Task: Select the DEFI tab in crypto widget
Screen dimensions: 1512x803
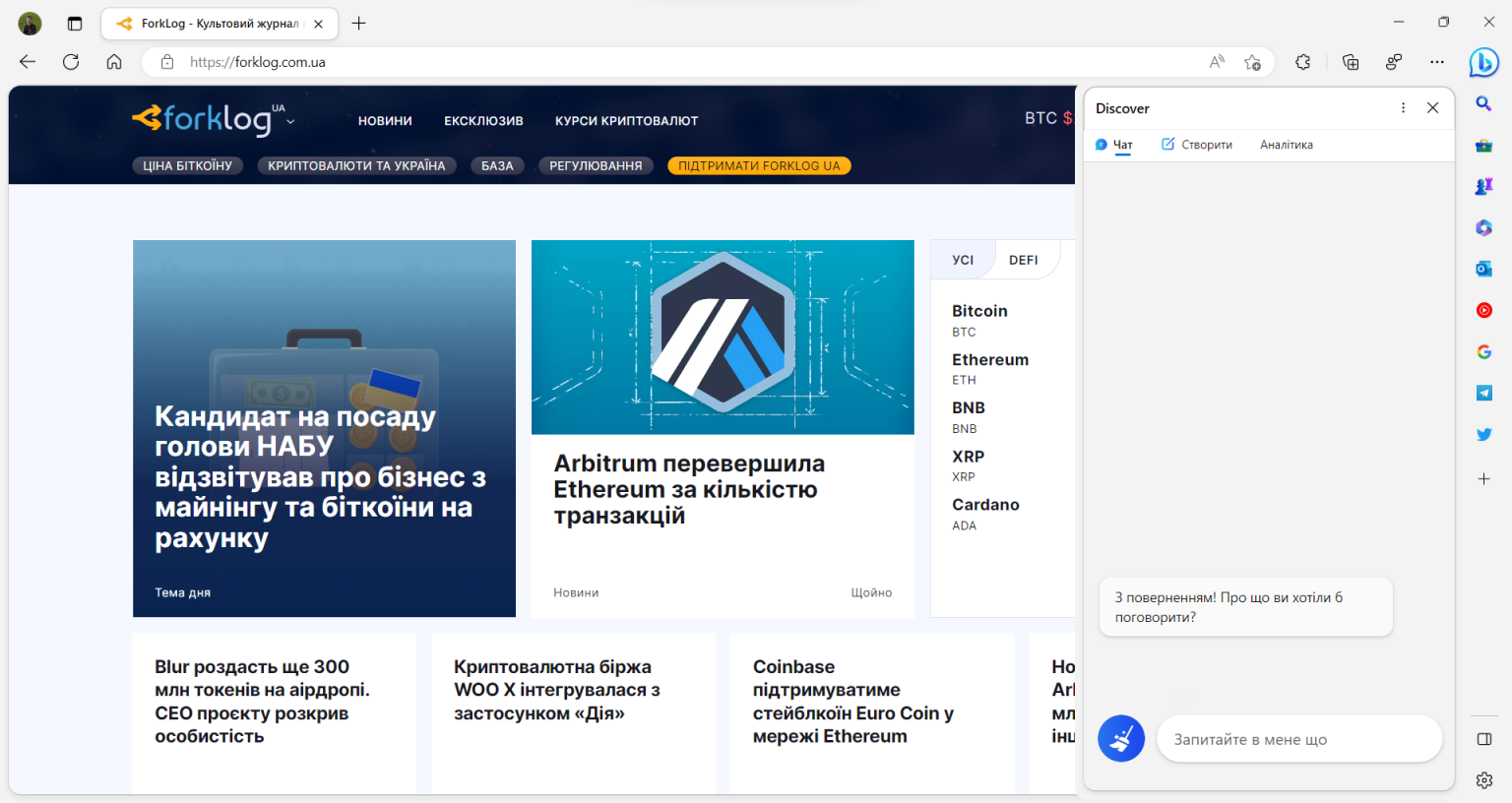Action: [1024, 260]
